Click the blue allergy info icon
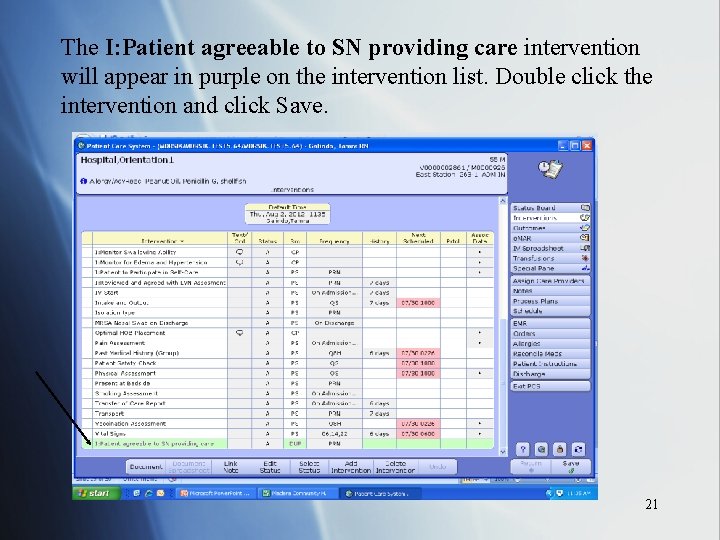The height and width of the screenshot is (540, 720). tap(84, 181)
